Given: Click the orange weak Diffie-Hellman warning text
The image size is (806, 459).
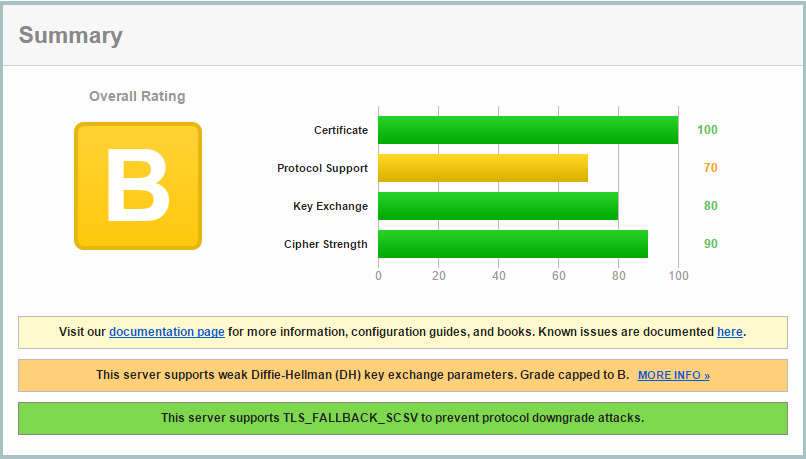Looking at the screenshot, I should [362, 375].
